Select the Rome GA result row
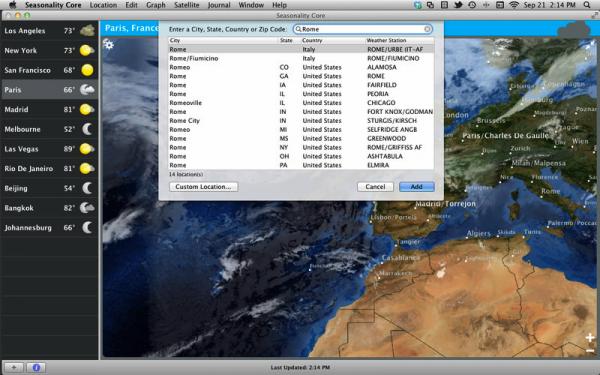Viewport: 600px width, 375px height. click(x=301, y=76)
